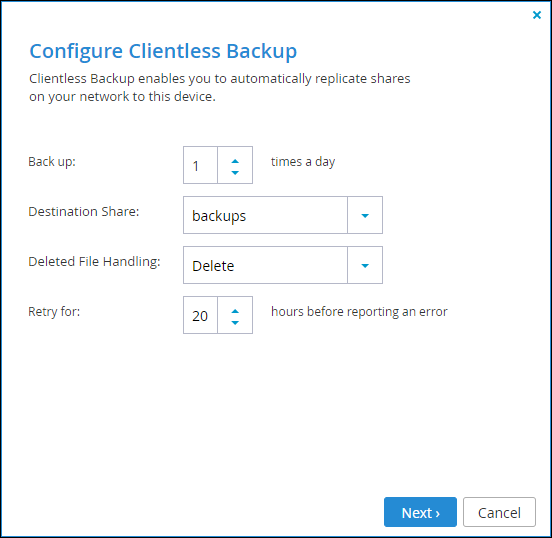The image size is (552, 538).
Task: Close the Configure Clientless Backup dialog
Action: [x=537, y=15]
